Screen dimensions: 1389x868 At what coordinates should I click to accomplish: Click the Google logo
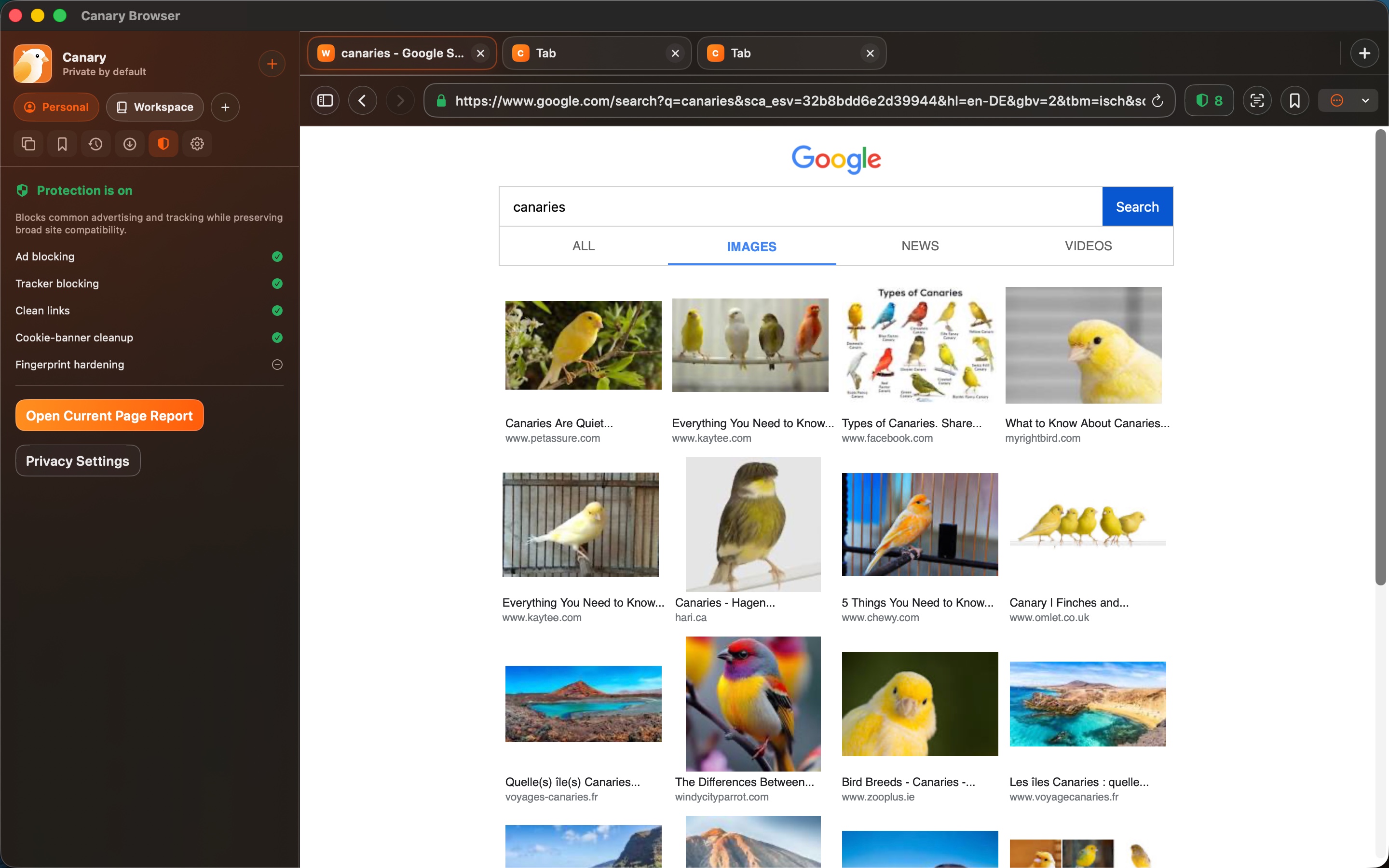click(836, 159)
